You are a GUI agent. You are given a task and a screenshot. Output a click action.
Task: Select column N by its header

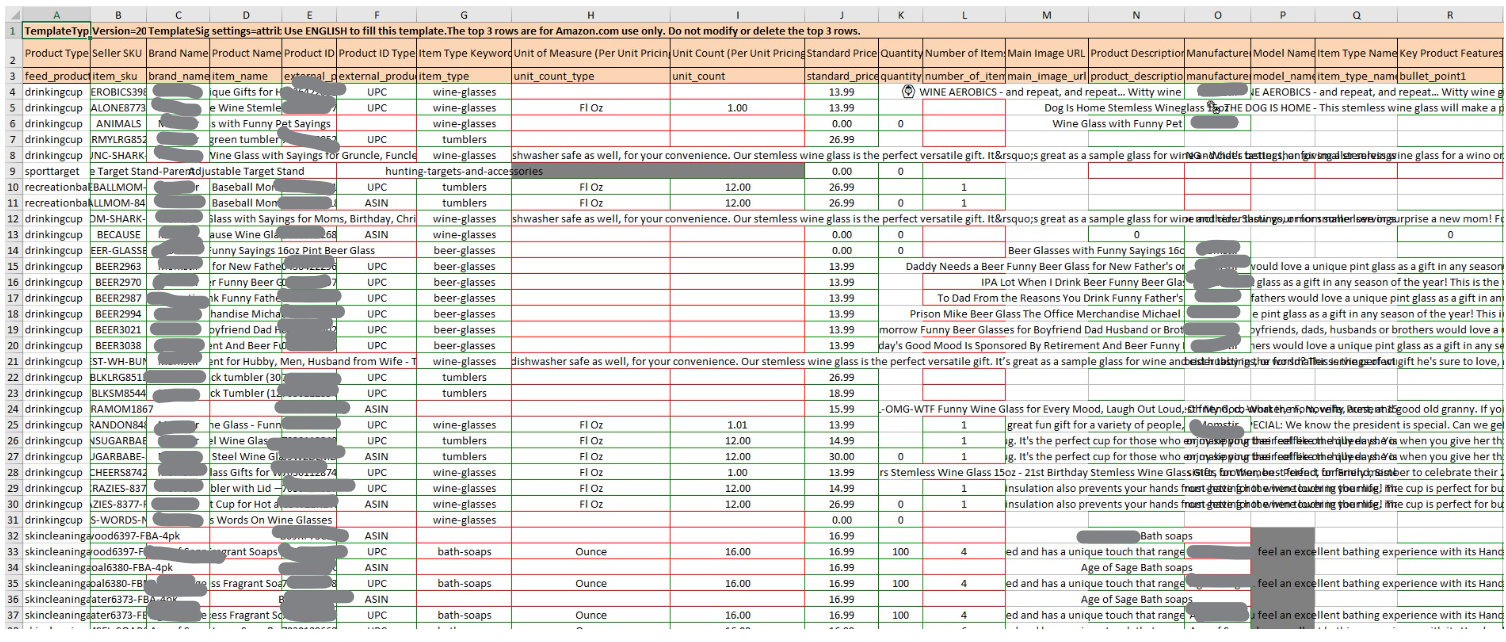pyautogui.click(x=1136, y=15)
